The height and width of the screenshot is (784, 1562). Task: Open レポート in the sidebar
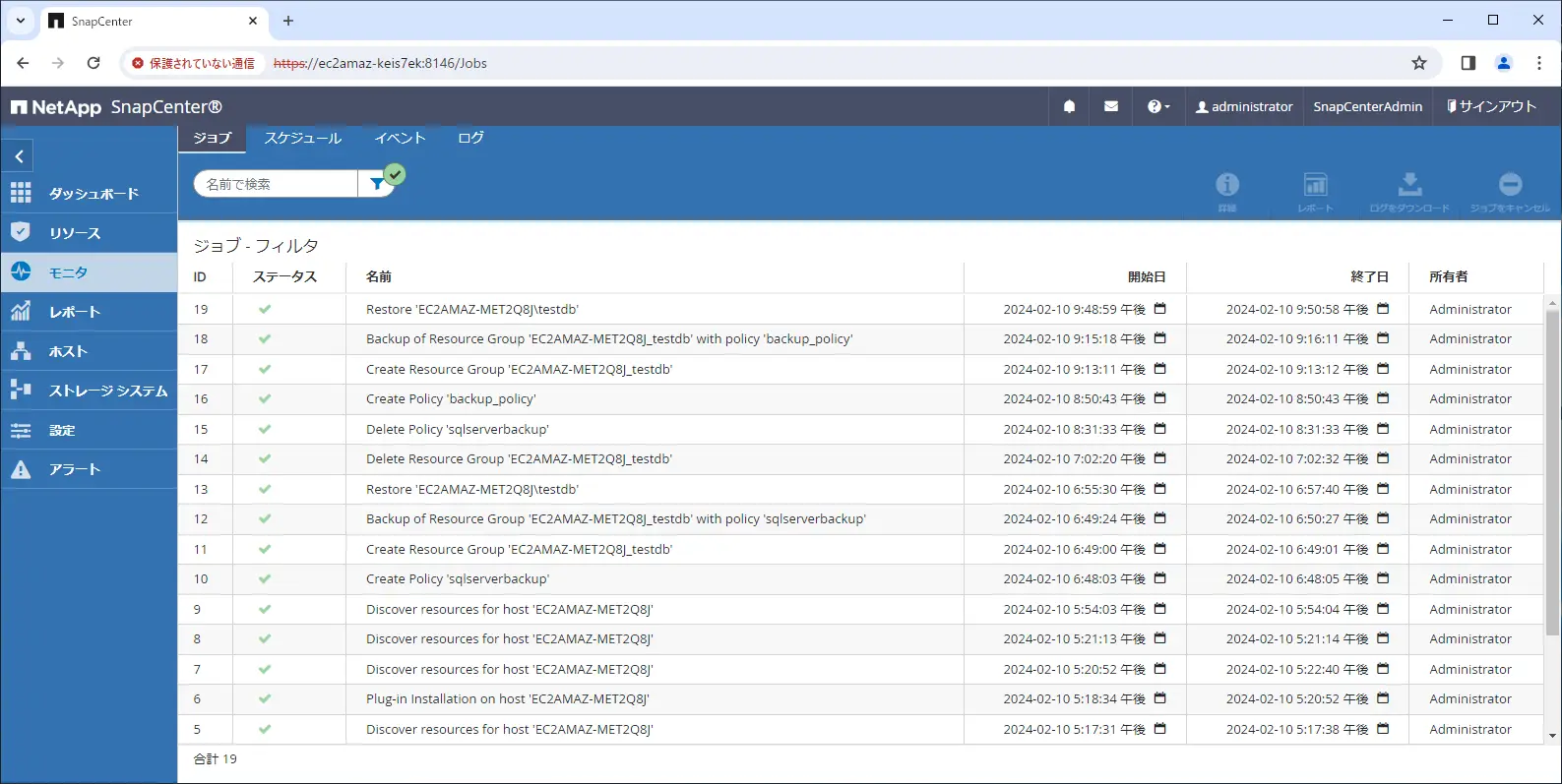pyautogui.click(x=89, y=312)
